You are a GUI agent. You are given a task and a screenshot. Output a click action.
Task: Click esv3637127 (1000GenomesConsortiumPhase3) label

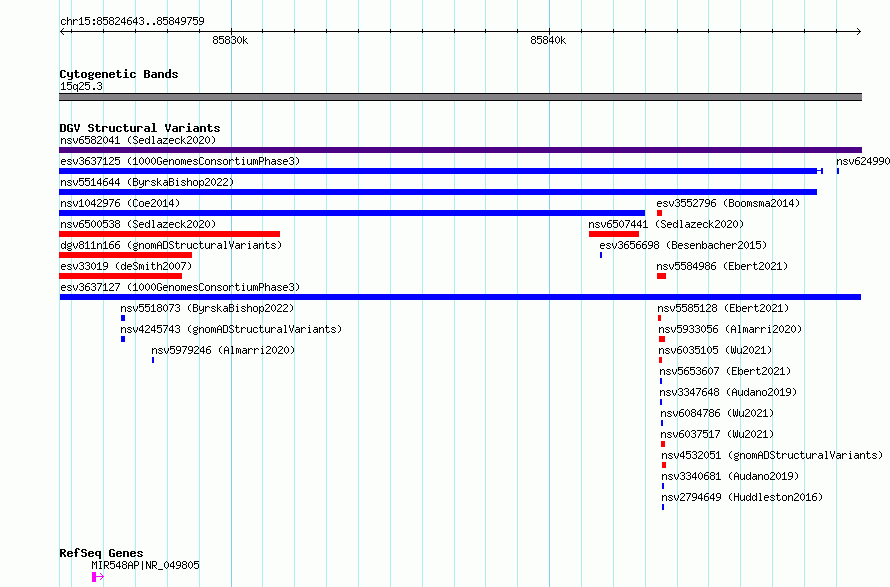pos(180,287)
